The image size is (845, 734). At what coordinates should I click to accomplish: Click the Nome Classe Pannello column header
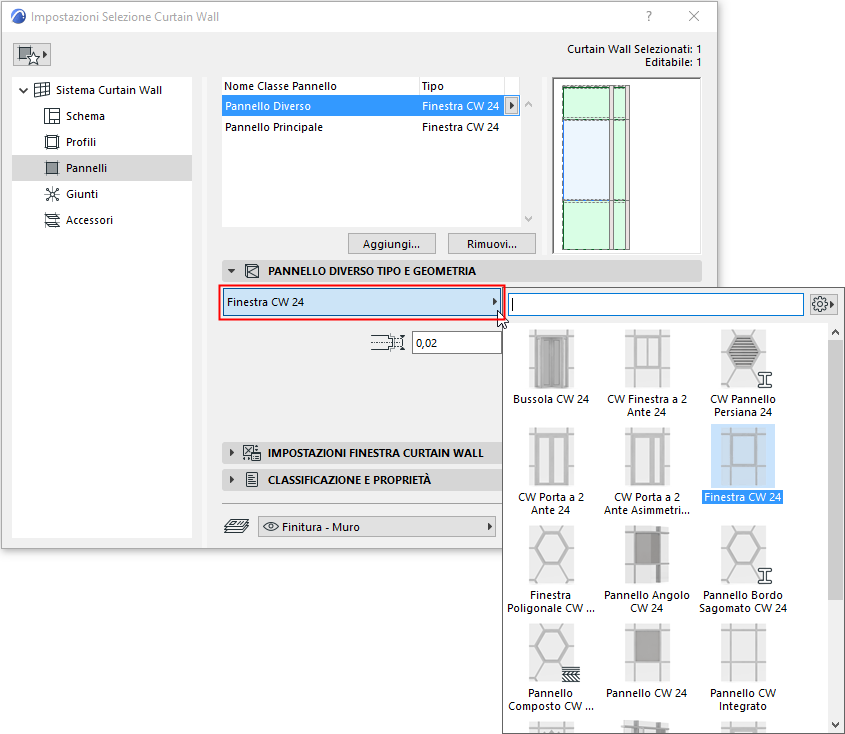320,86
